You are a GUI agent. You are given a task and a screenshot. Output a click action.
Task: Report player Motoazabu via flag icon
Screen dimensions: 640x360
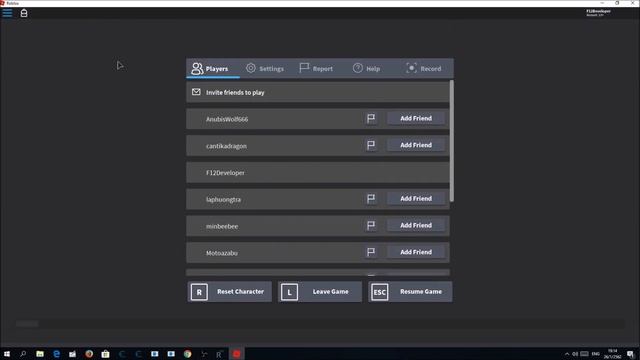371,252
